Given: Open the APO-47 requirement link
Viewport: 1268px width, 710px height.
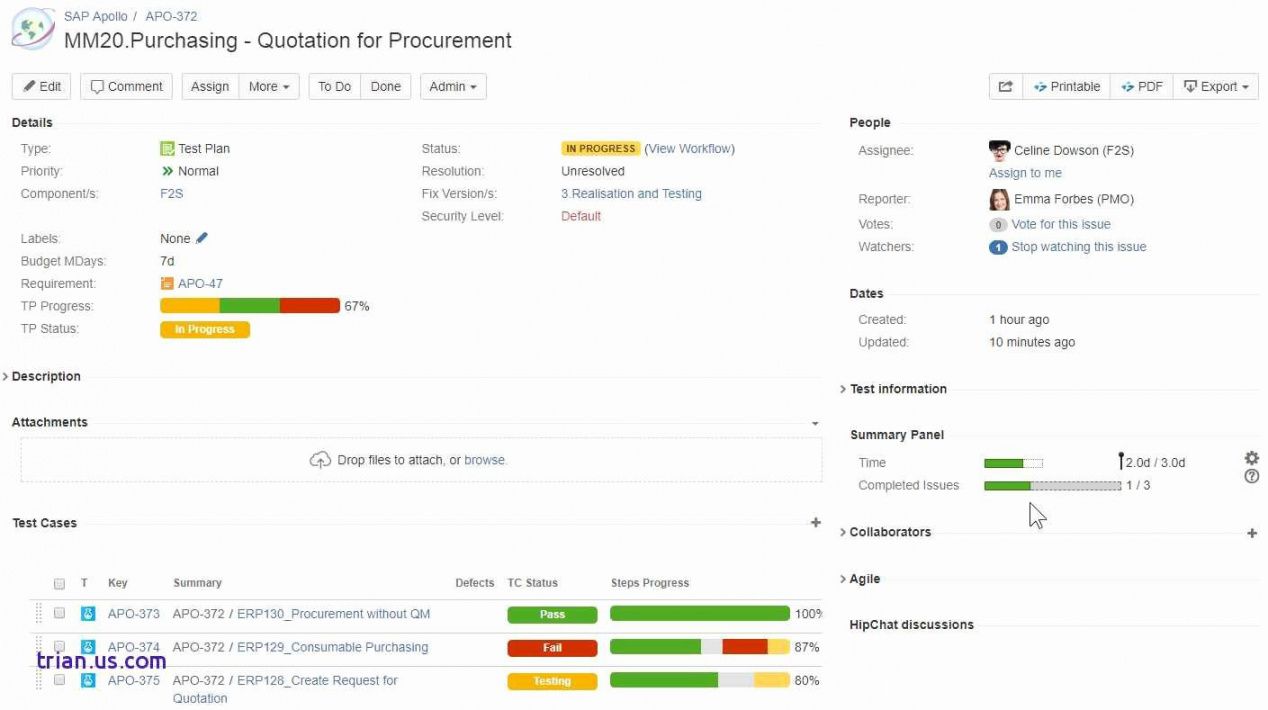Looking at the screenshot, I should tap(200, 284).
